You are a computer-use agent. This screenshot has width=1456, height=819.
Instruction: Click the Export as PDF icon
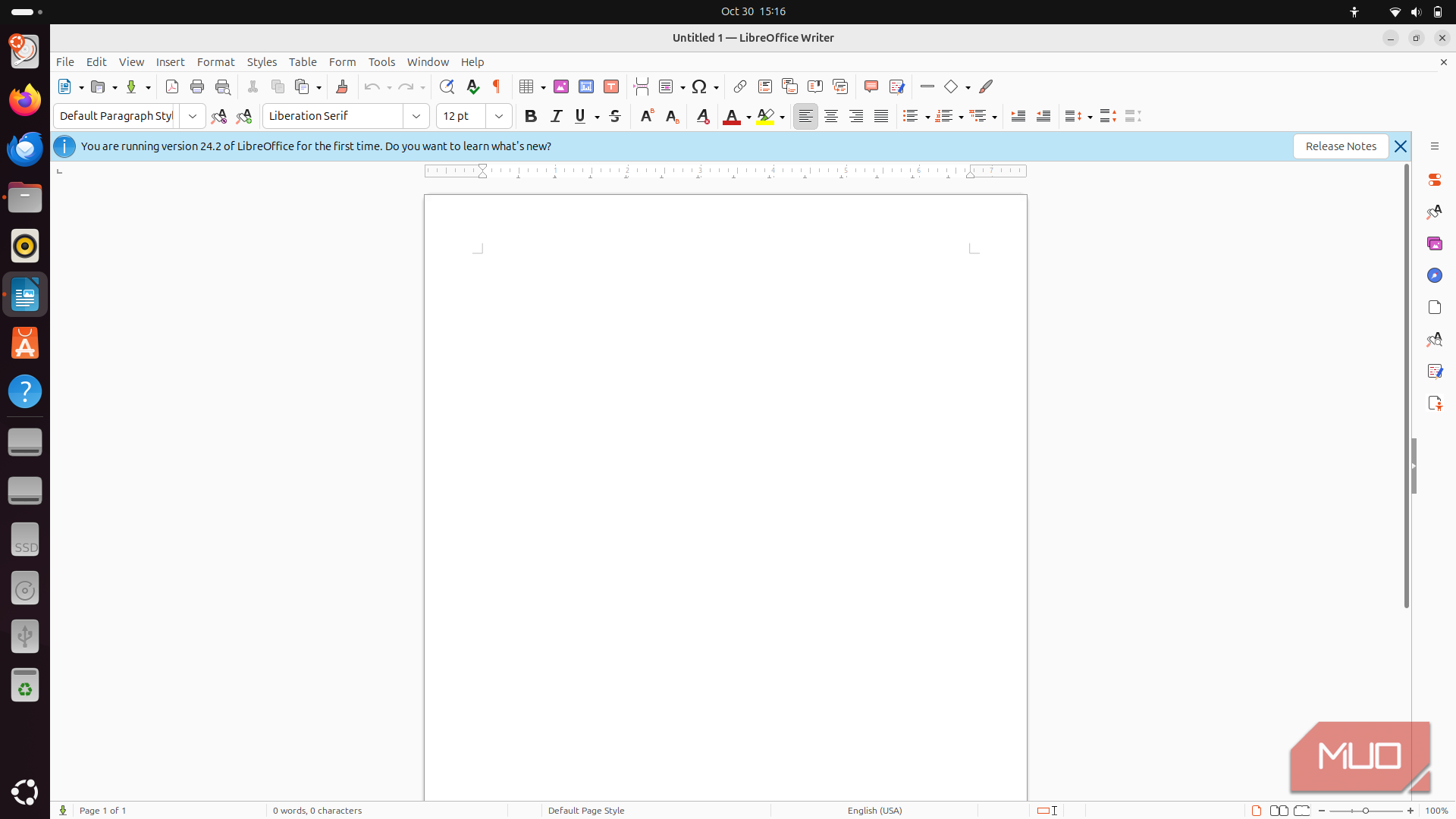coord(172,86)
